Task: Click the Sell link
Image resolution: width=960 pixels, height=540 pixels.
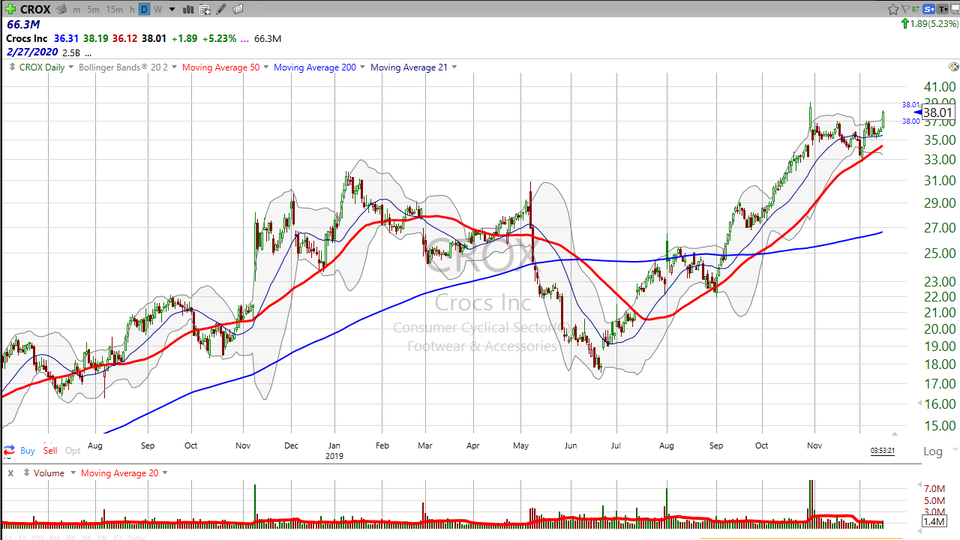Action: coord(50,451)
